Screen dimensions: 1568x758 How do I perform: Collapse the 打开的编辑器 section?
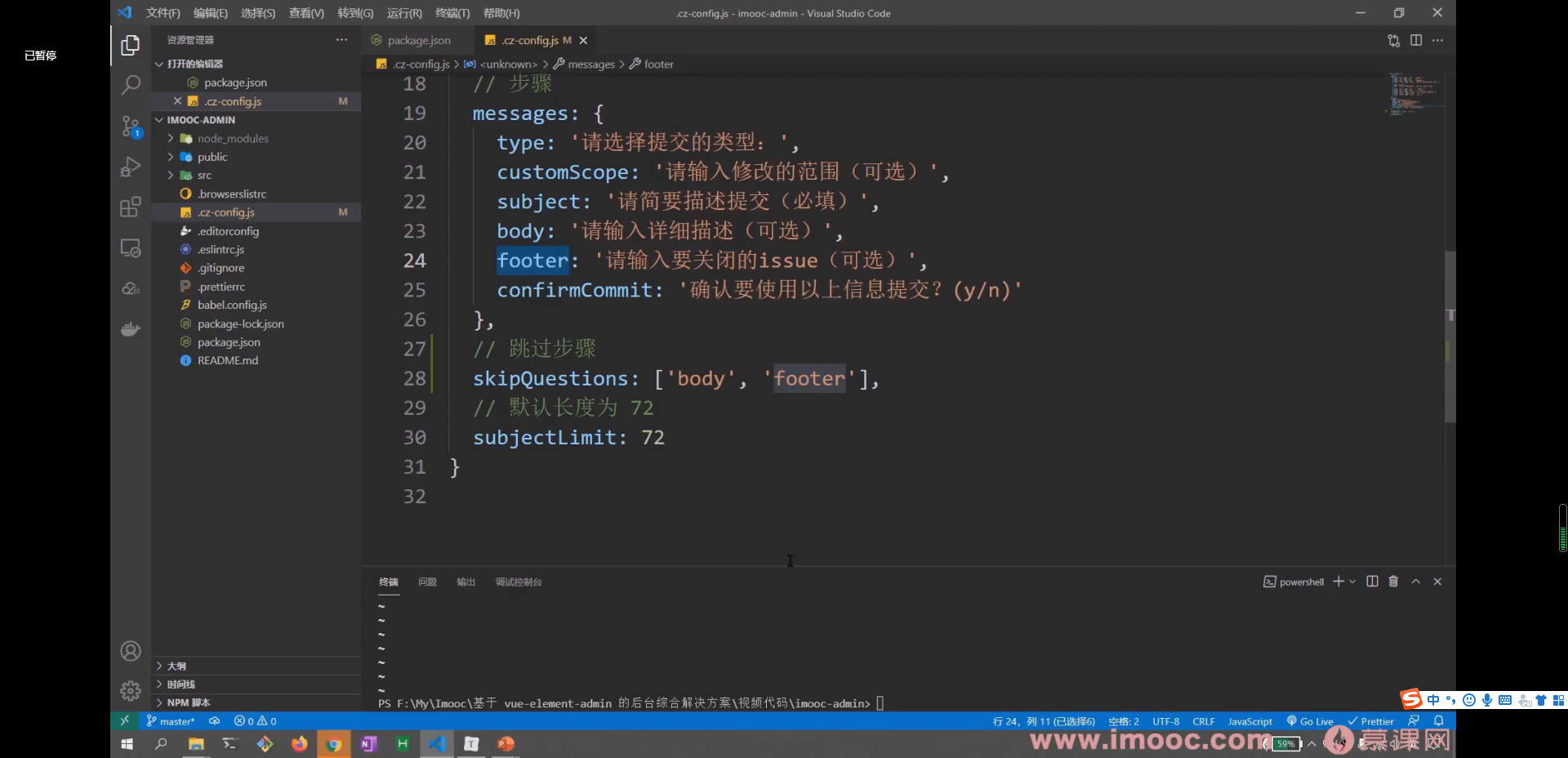[256, 64]
